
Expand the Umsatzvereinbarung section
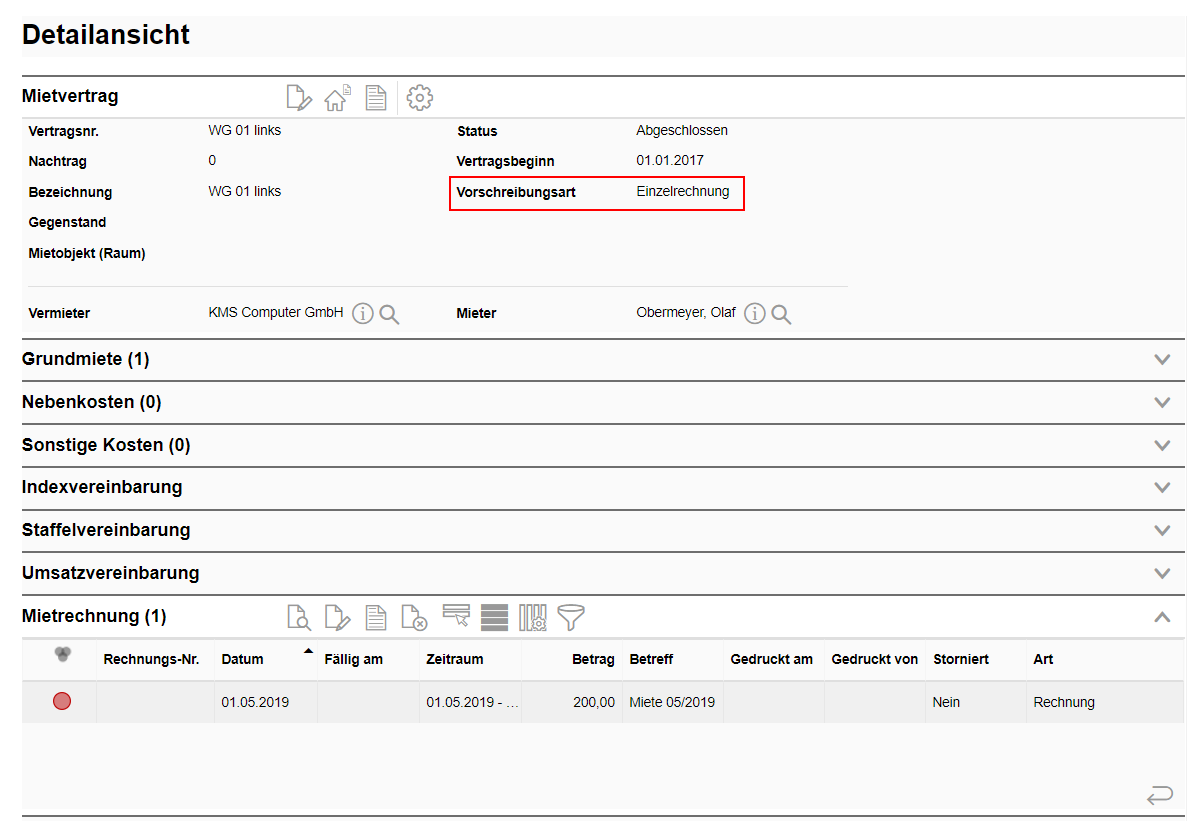[1161, 574]
